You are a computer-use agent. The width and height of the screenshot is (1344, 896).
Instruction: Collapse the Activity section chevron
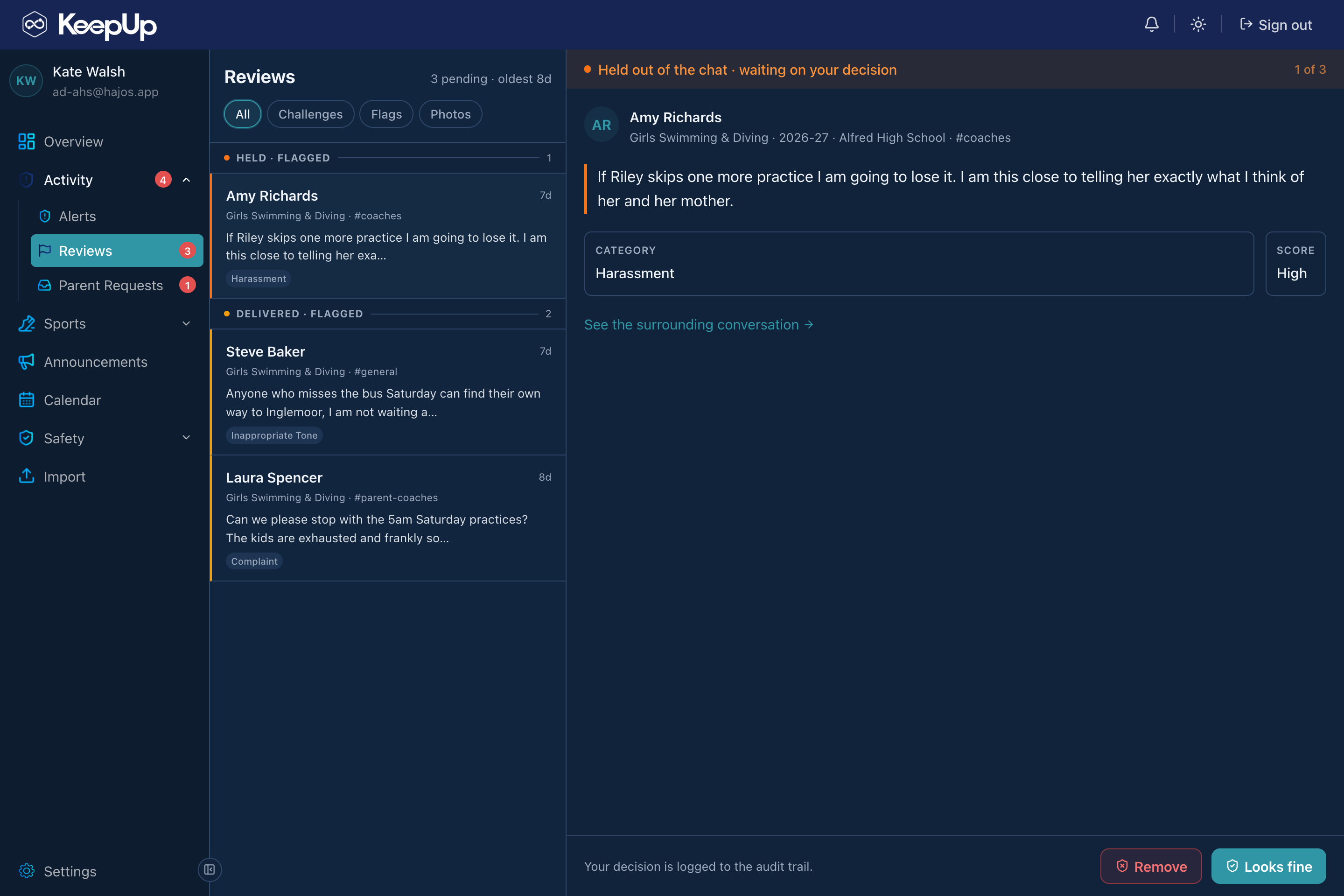pos(186,179)
